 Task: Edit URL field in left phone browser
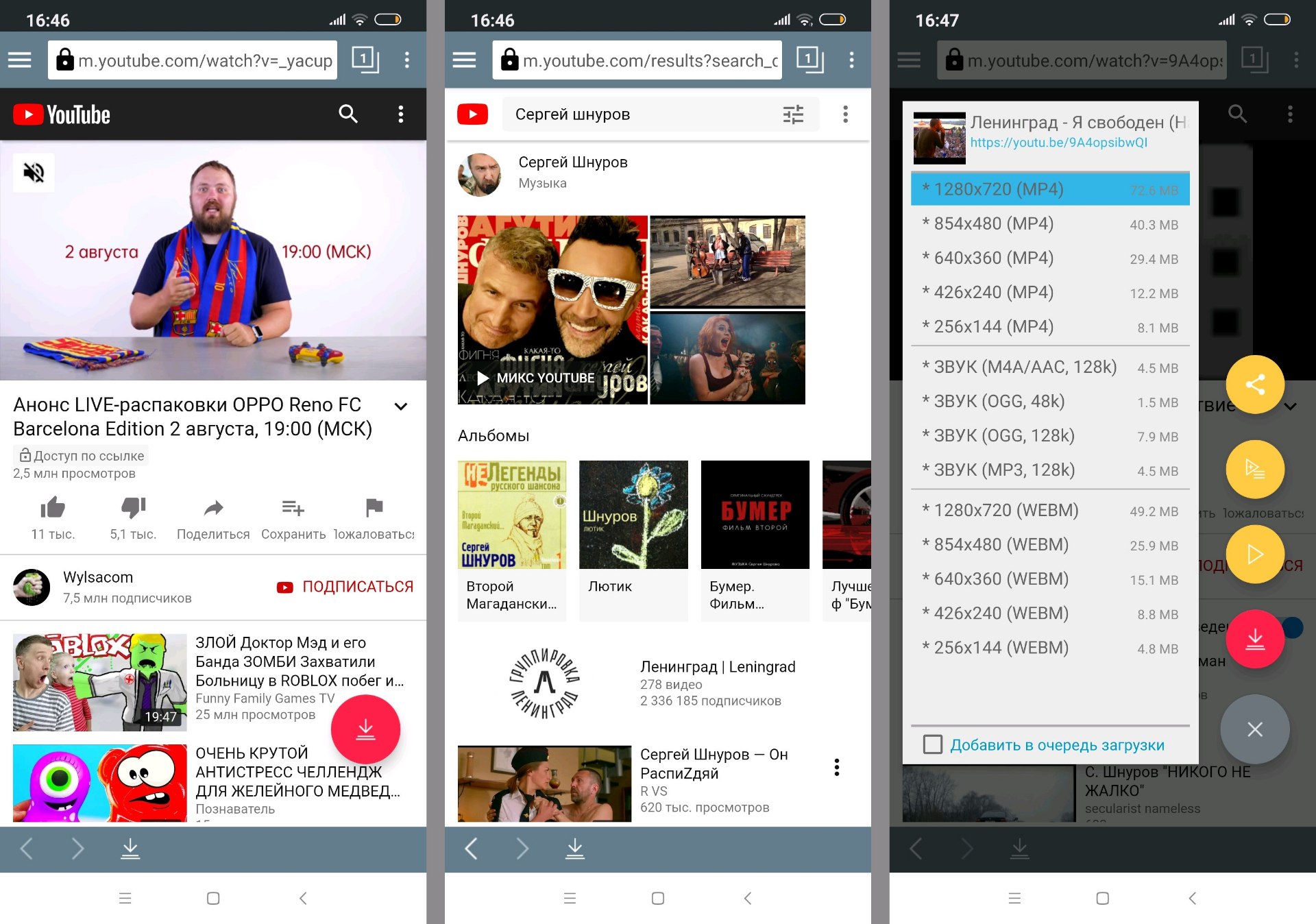coord(193,60)
